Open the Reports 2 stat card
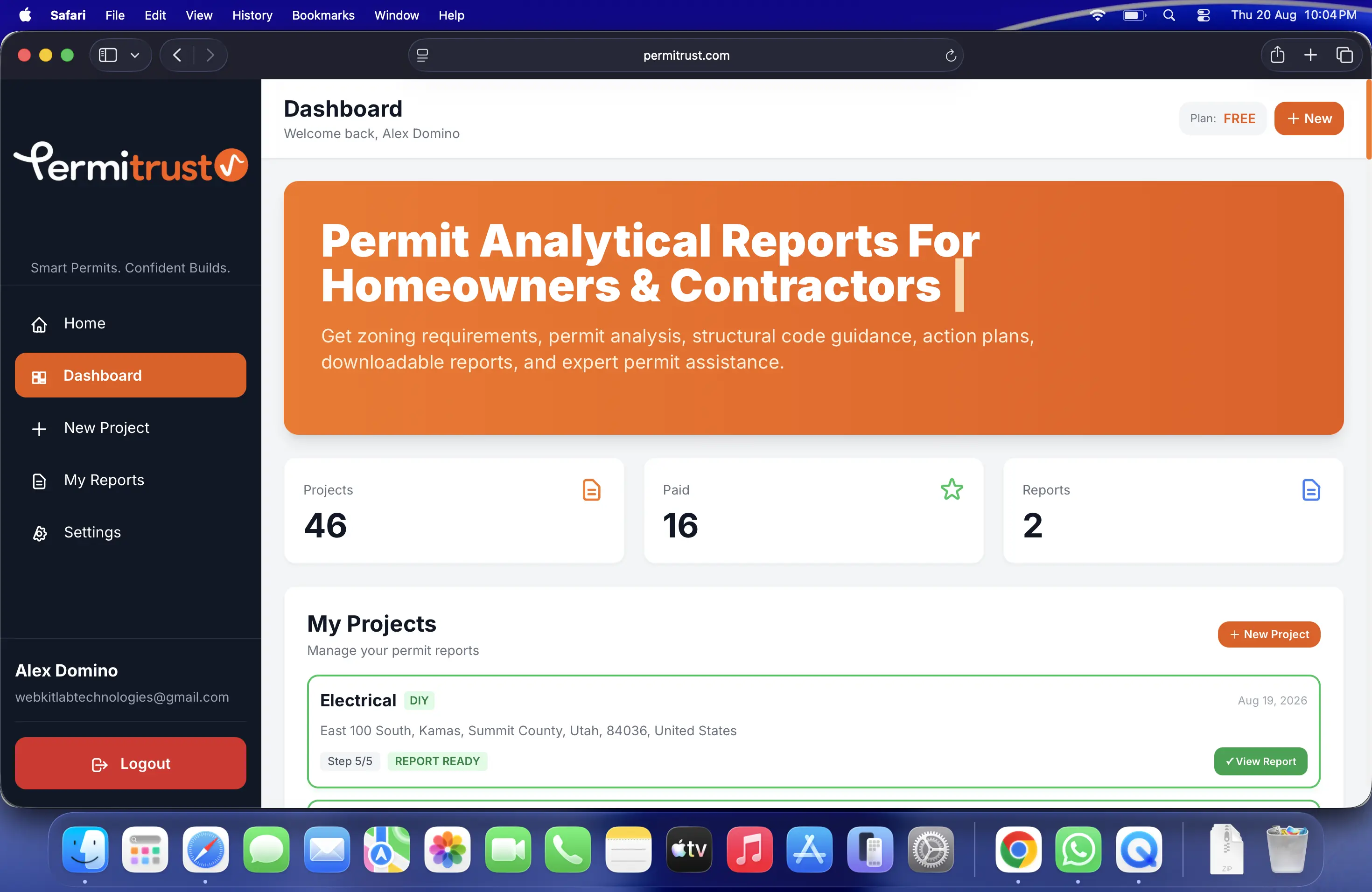The width and height of the screenshot is (1372, 892). pos(1173,510)
